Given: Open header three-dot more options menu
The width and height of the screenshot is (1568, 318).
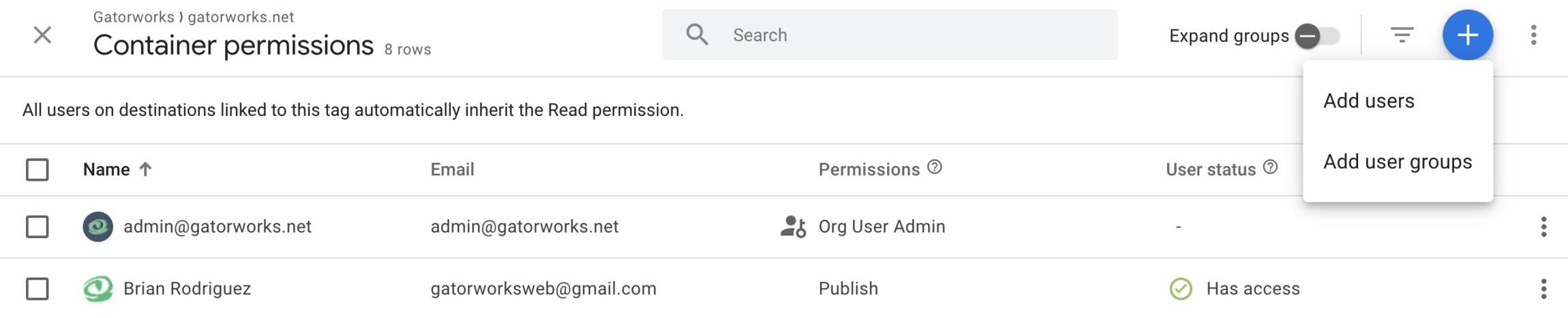Looking at the screenshot, I should [x=1533, y=35].
